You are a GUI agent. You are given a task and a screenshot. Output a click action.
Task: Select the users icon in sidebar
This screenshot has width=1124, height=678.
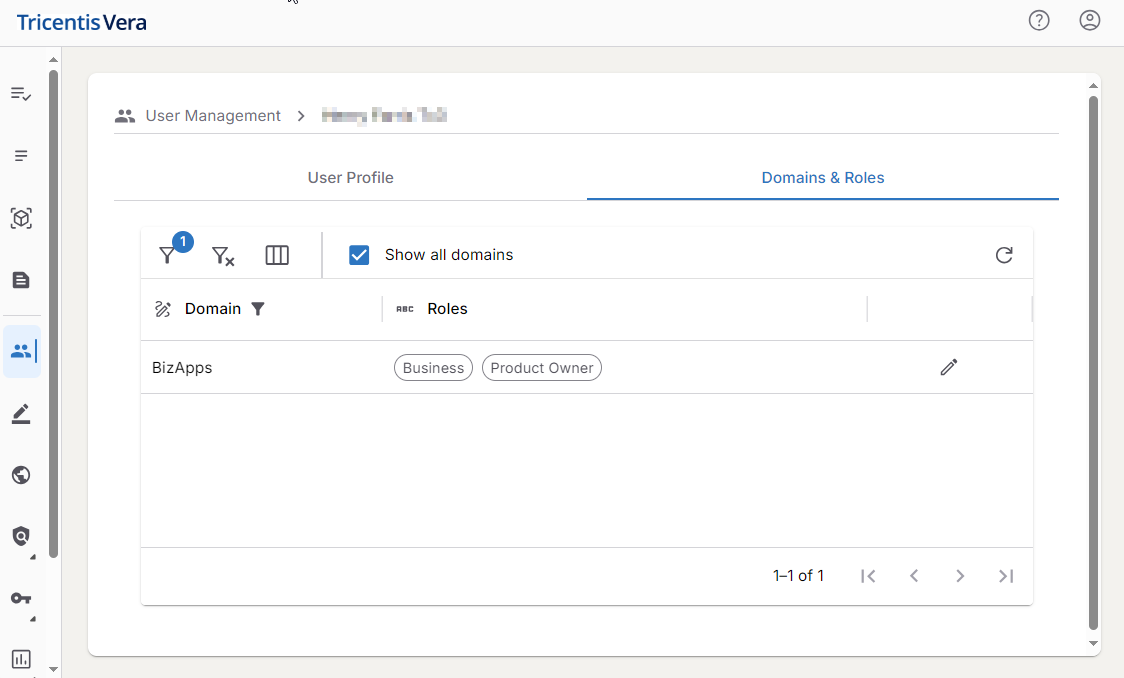[x=22, y=351]
